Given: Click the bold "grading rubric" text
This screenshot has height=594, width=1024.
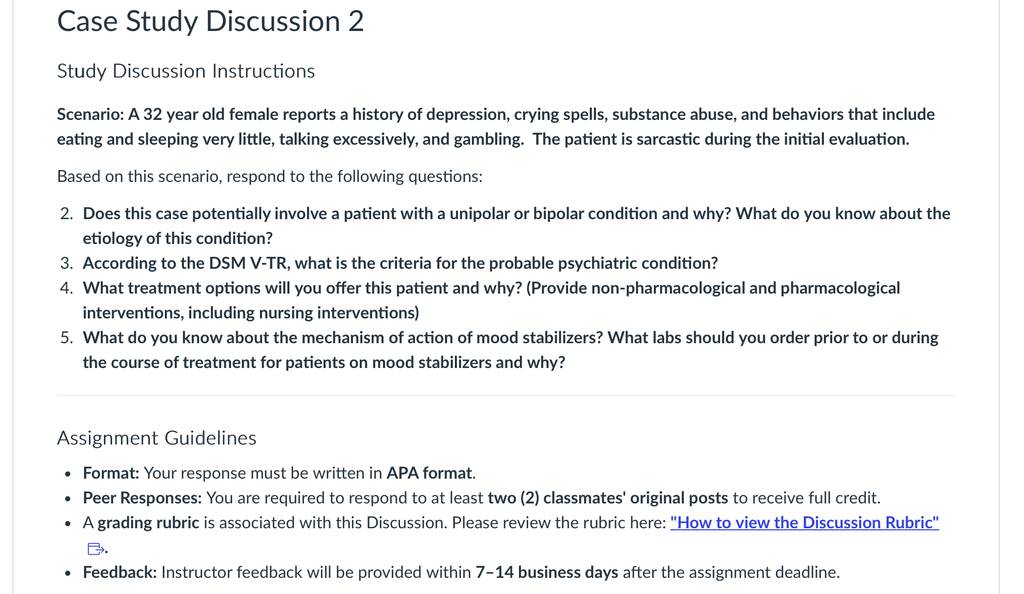Looking at the screenshot, I should (148, 523).
